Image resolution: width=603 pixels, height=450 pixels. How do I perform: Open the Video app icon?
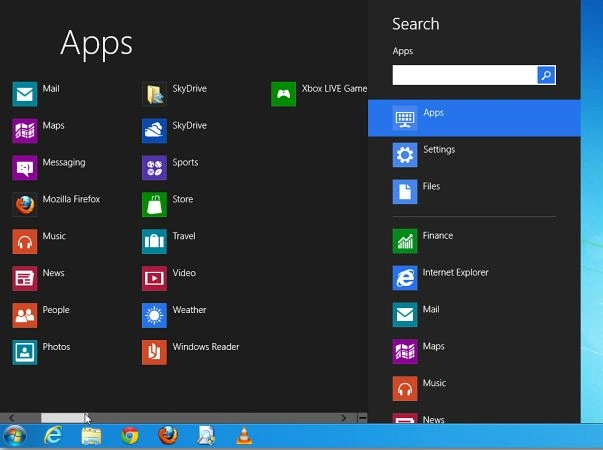click(154, 278)
